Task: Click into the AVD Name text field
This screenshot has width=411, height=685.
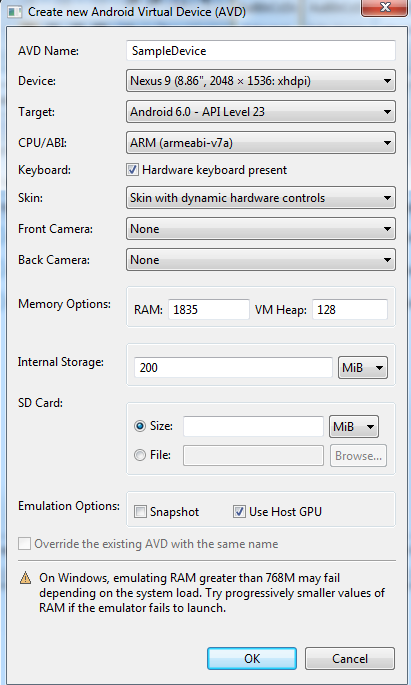Action: coord(261,51)
